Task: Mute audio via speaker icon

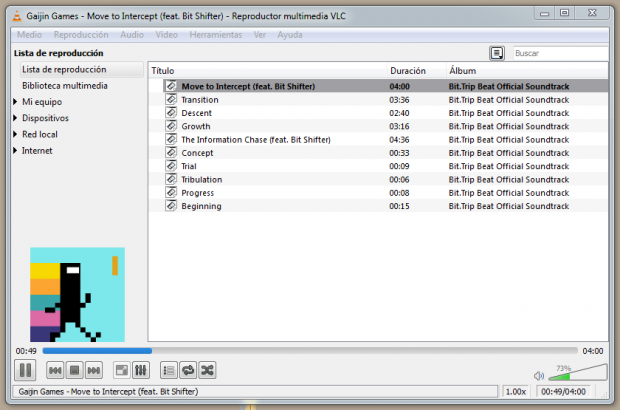Action: coord(539,376)
